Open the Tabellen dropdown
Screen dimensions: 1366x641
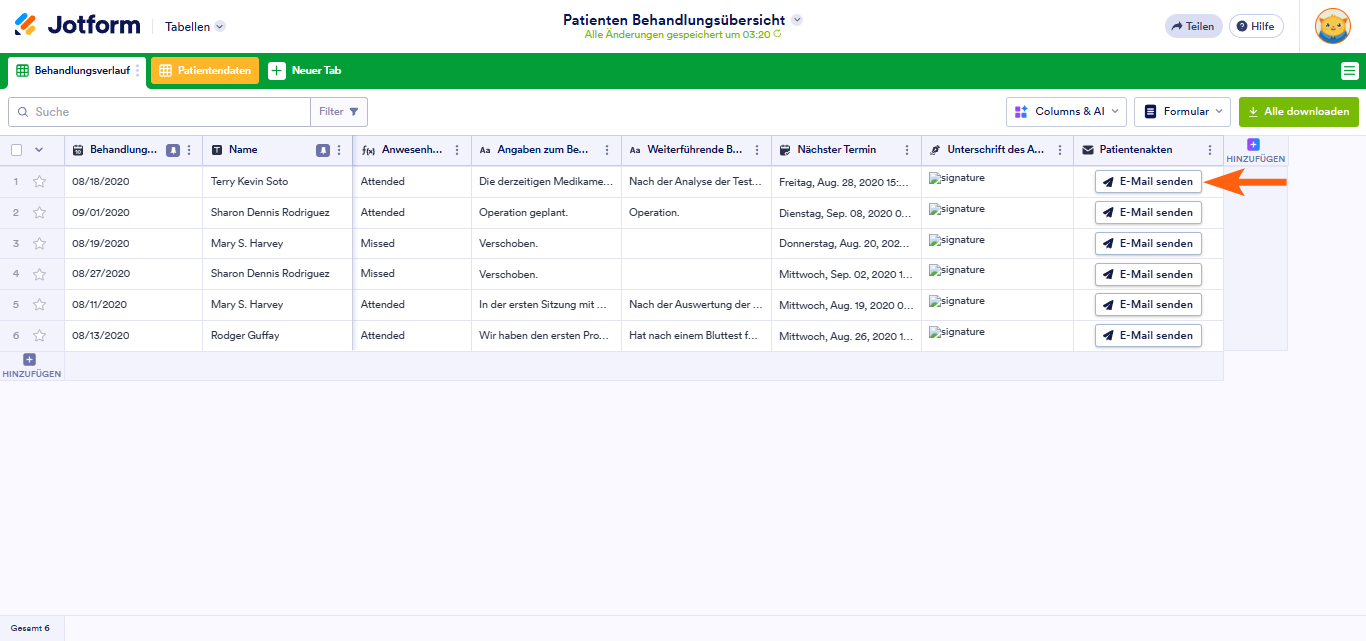pyautogui.click(x=194, y=26)
